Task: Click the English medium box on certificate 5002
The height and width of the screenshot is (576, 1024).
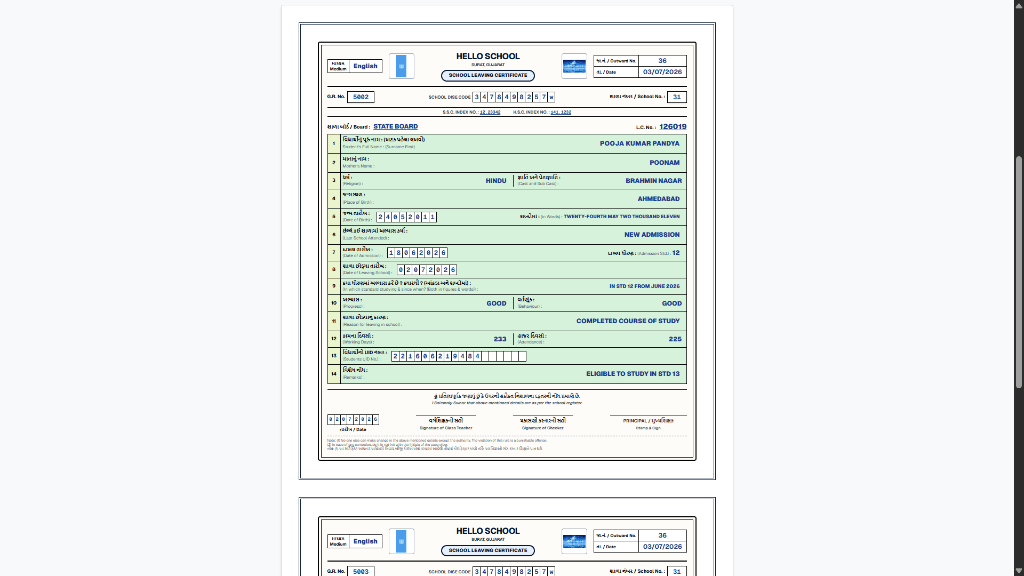Action: [365, 66]
